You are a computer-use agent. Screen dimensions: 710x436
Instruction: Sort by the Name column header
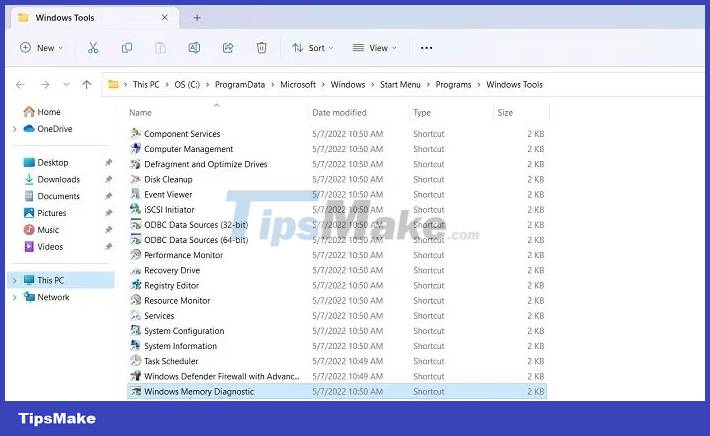[140, 113]
